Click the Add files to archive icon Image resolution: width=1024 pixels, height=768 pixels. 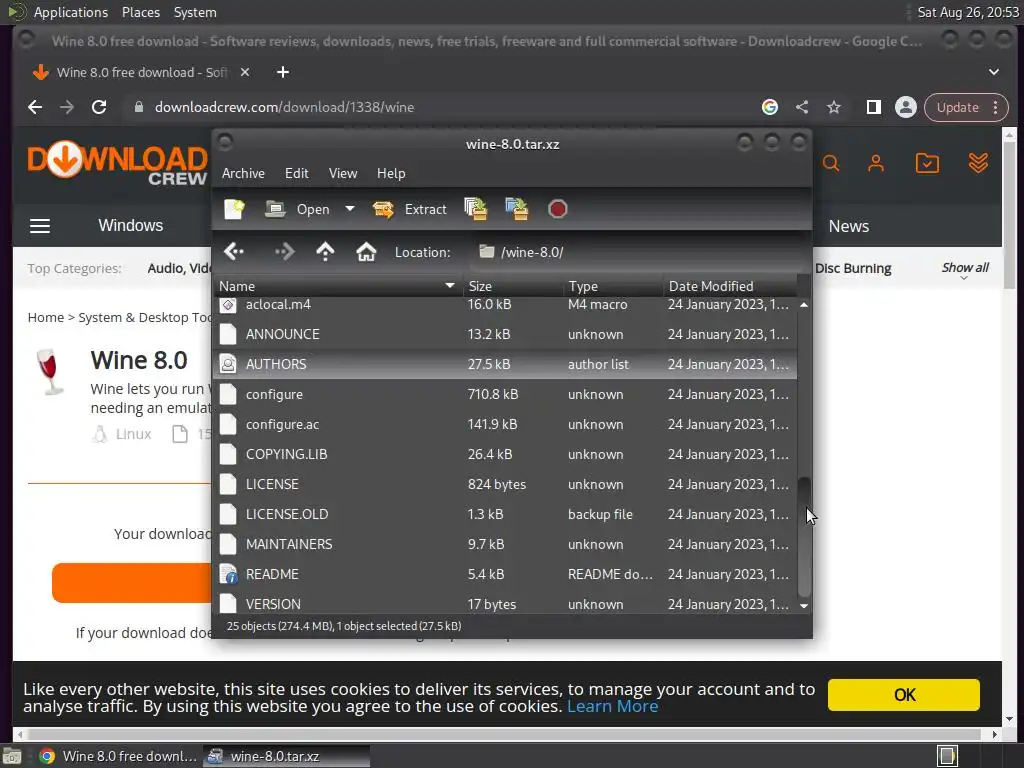pos(475,209)
